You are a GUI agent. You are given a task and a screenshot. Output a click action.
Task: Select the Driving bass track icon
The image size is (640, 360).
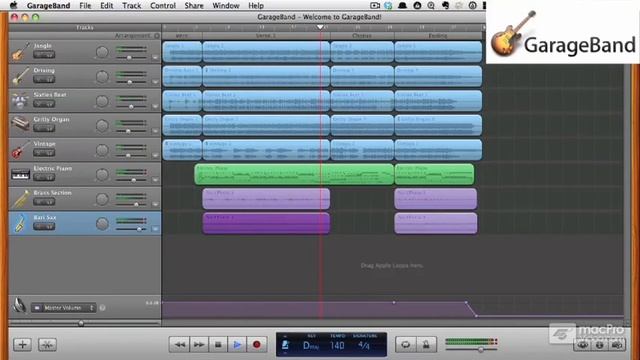coord(20,76)
